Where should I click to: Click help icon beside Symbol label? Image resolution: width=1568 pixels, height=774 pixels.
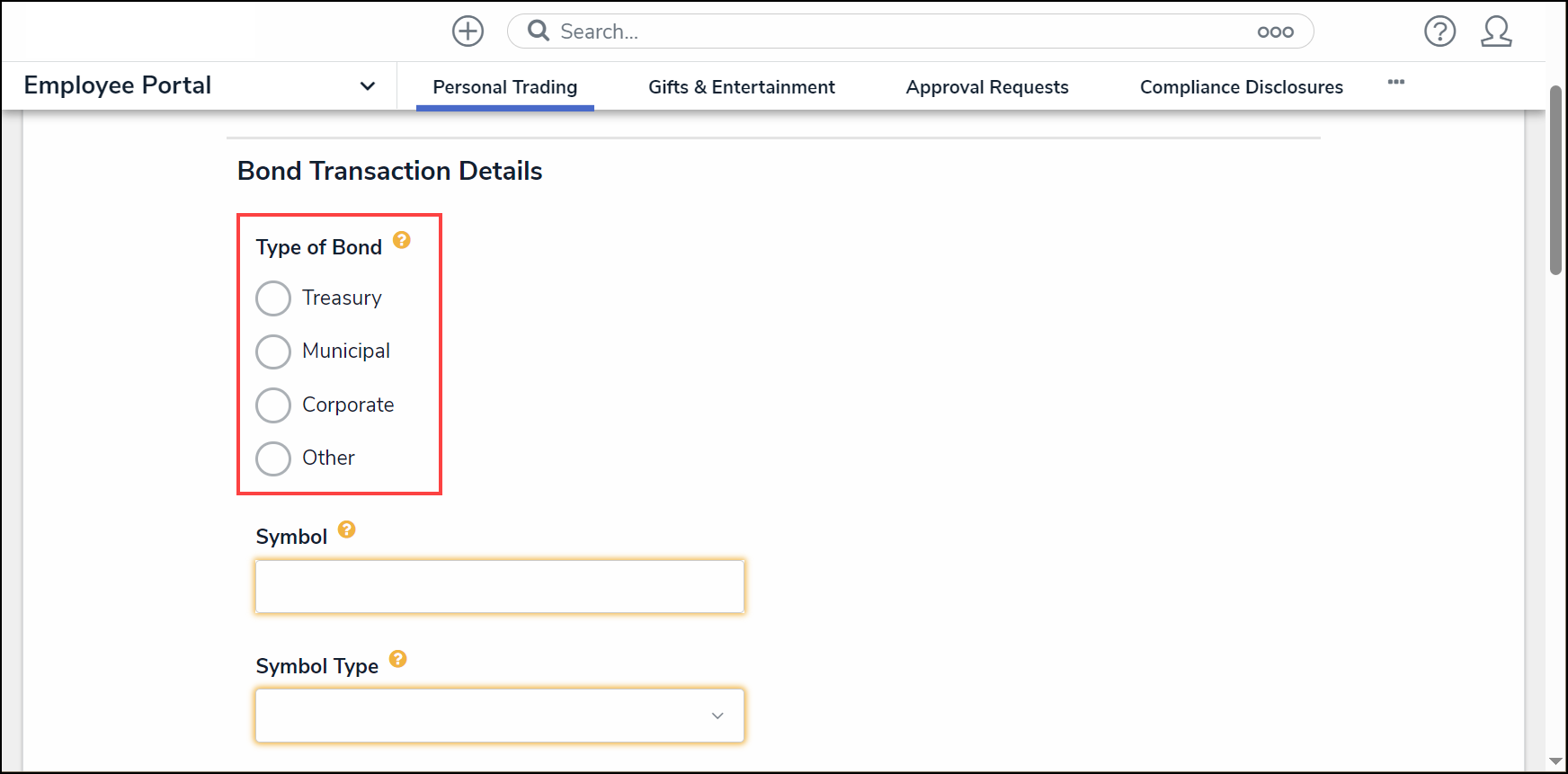[347, 529]
